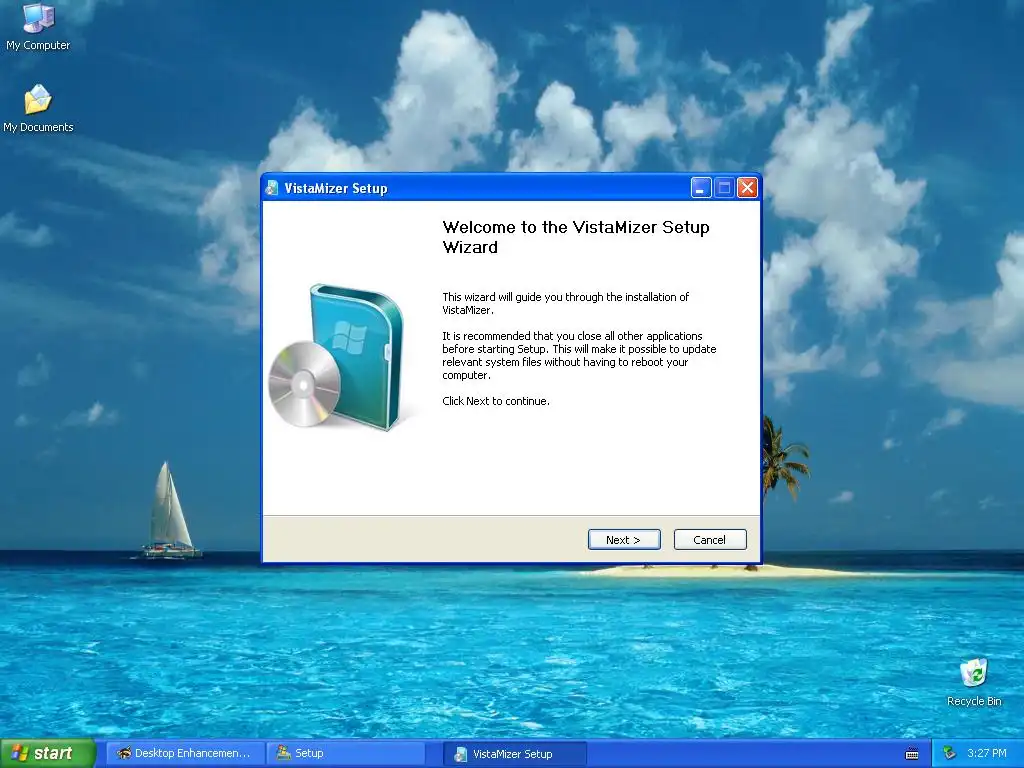Select VistaMizer Setup taskbar button

click(515, 754)
